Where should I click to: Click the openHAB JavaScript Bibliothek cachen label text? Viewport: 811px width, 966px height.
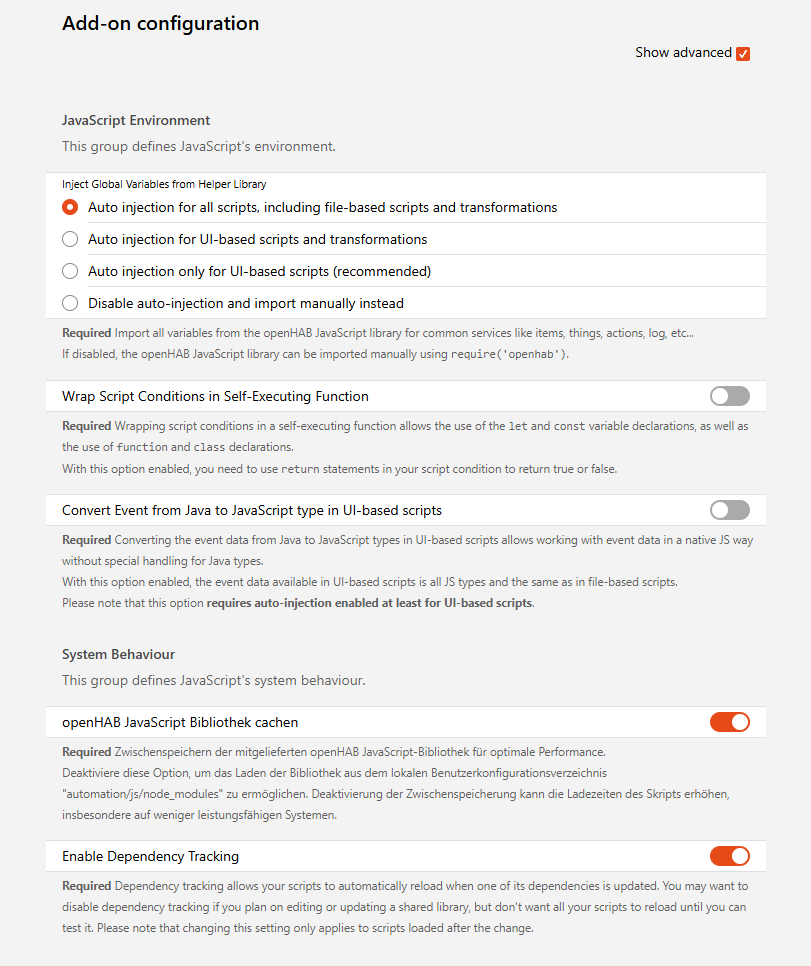coord(180,722)
